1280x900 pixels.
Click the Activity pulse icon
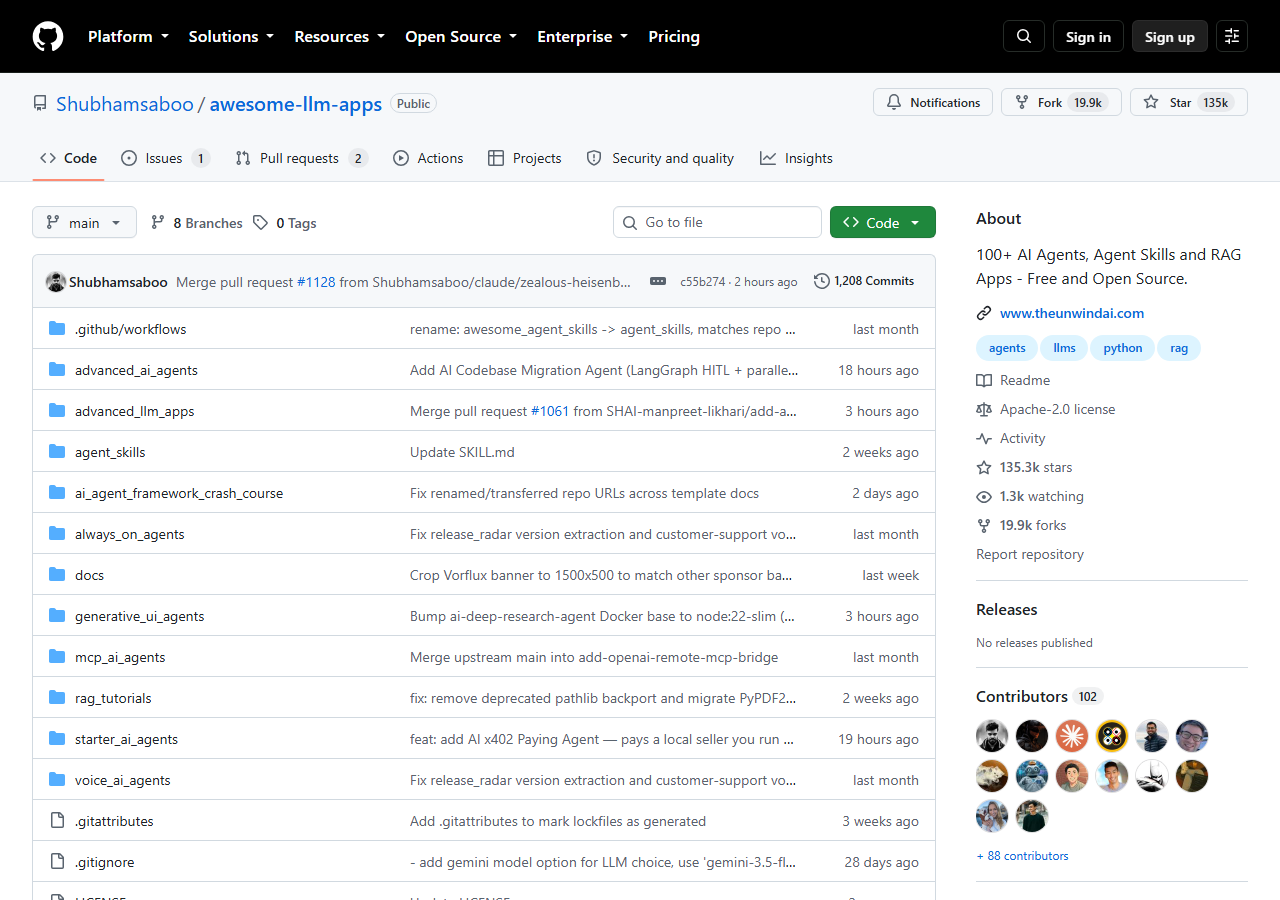(984, 438)
